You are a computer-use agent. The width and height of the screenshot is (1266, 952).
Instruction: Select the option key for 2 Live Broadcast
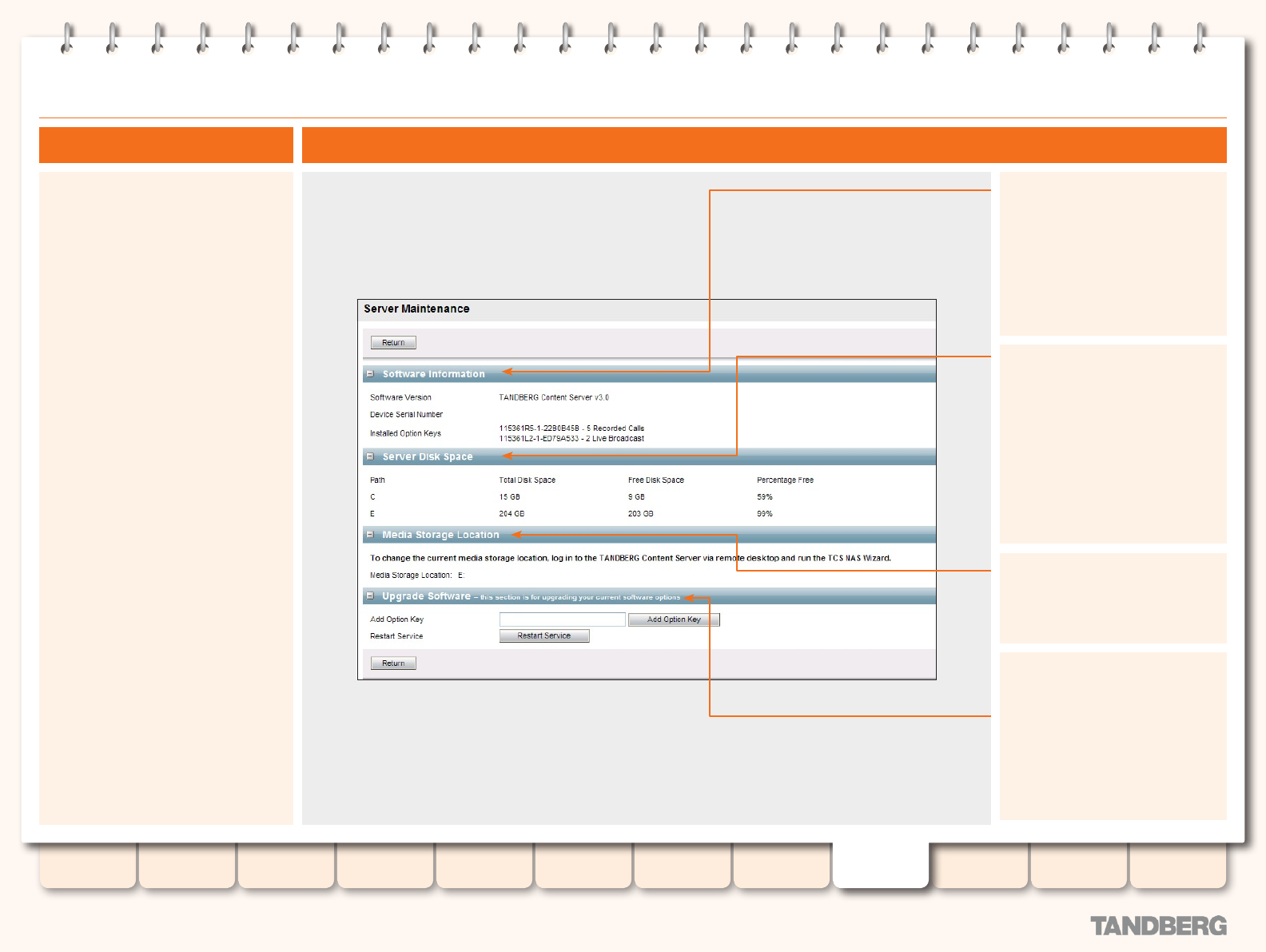tap(571, 439)
